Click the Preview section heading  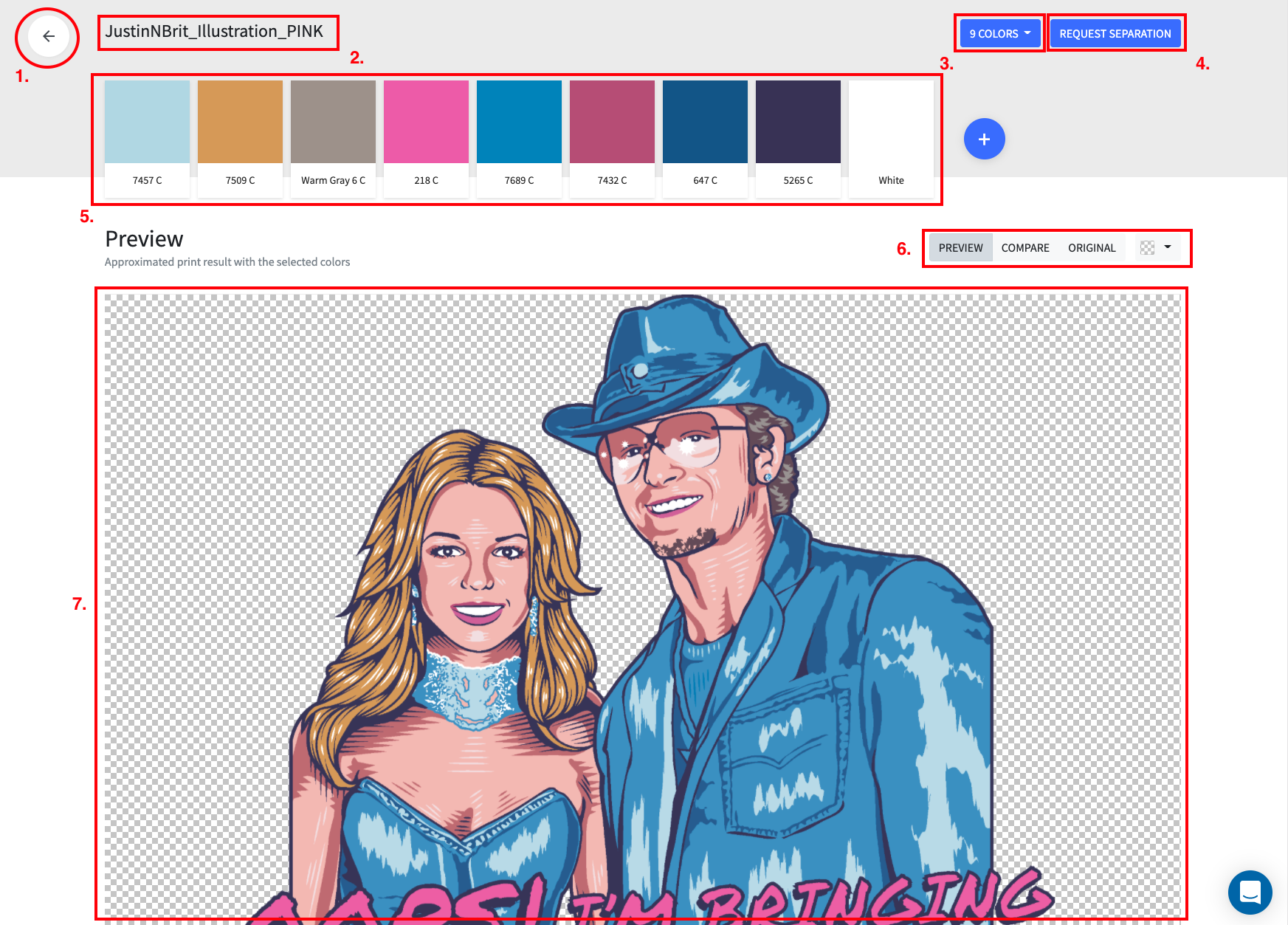click(x=144, y=239)
